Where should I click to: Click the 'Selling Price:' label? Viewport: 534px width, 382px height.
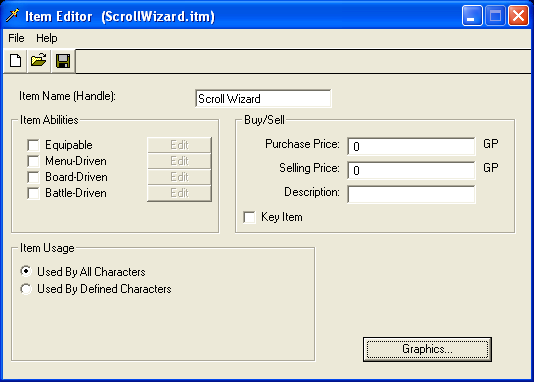click(309, 168)
